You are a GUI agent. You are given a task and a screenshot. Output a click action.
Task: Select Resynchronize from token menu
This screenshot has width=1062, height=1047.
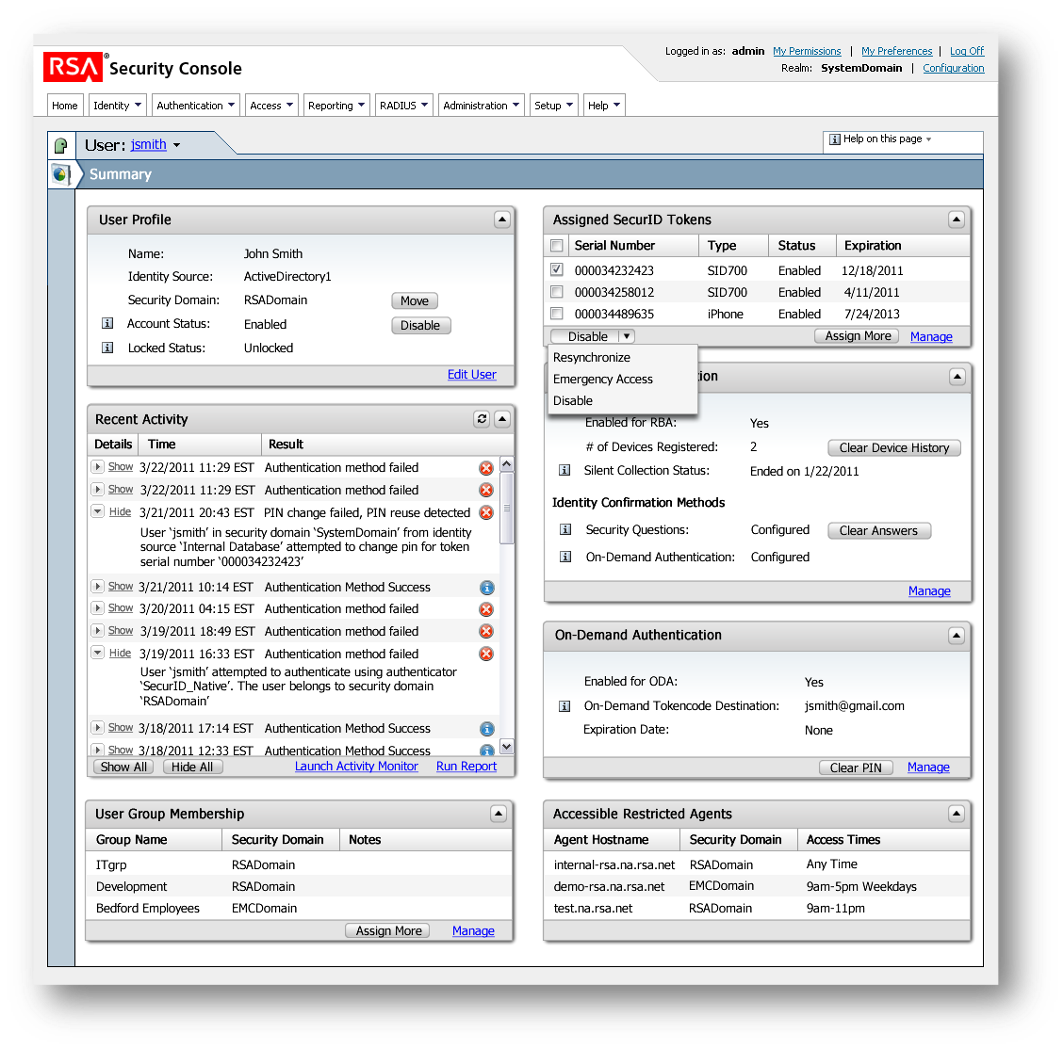click(591, 358)
